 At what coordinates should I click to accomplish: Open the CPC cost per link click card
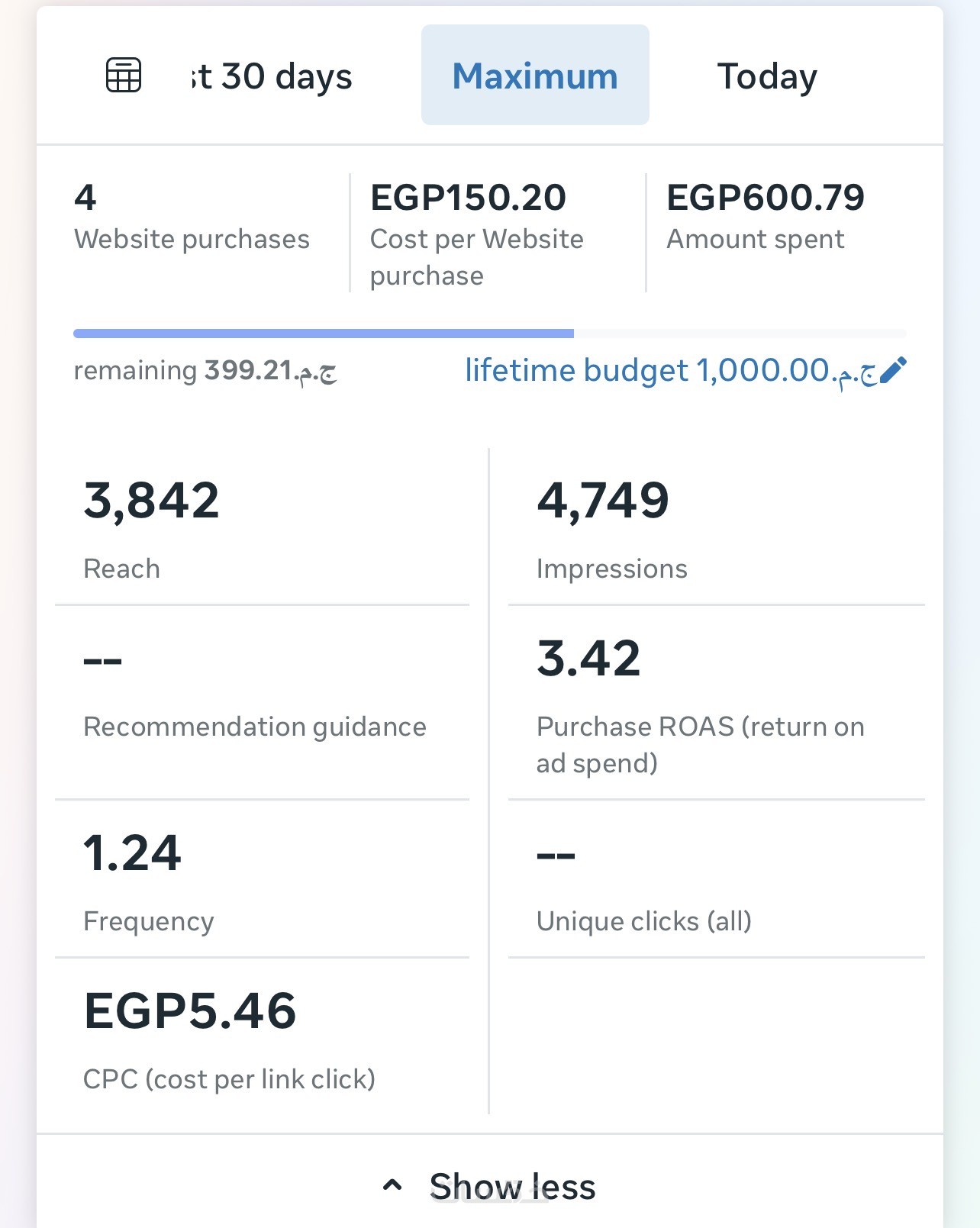[262, 1038]
